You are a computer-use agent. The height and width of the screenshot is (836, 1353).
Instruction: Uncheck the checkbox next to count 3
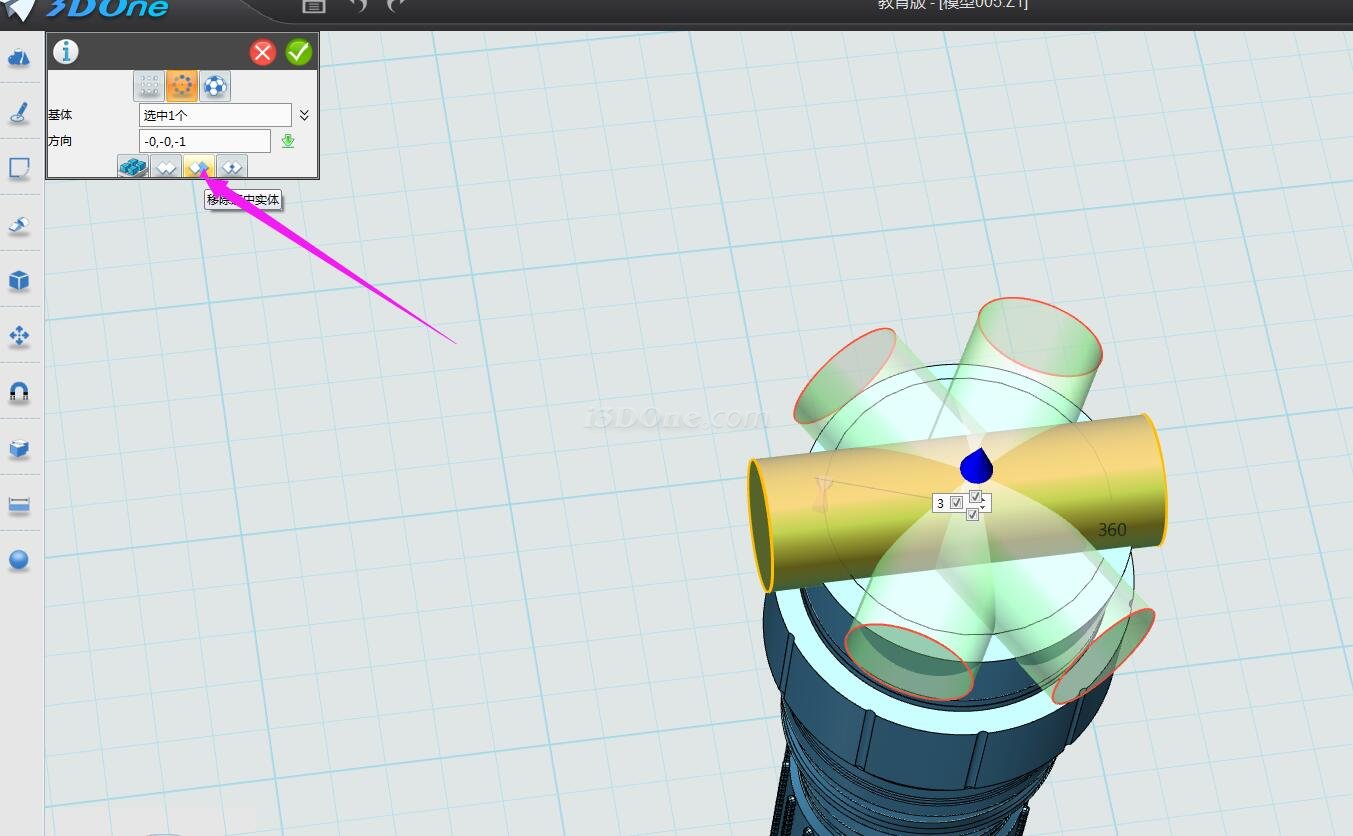957,503
